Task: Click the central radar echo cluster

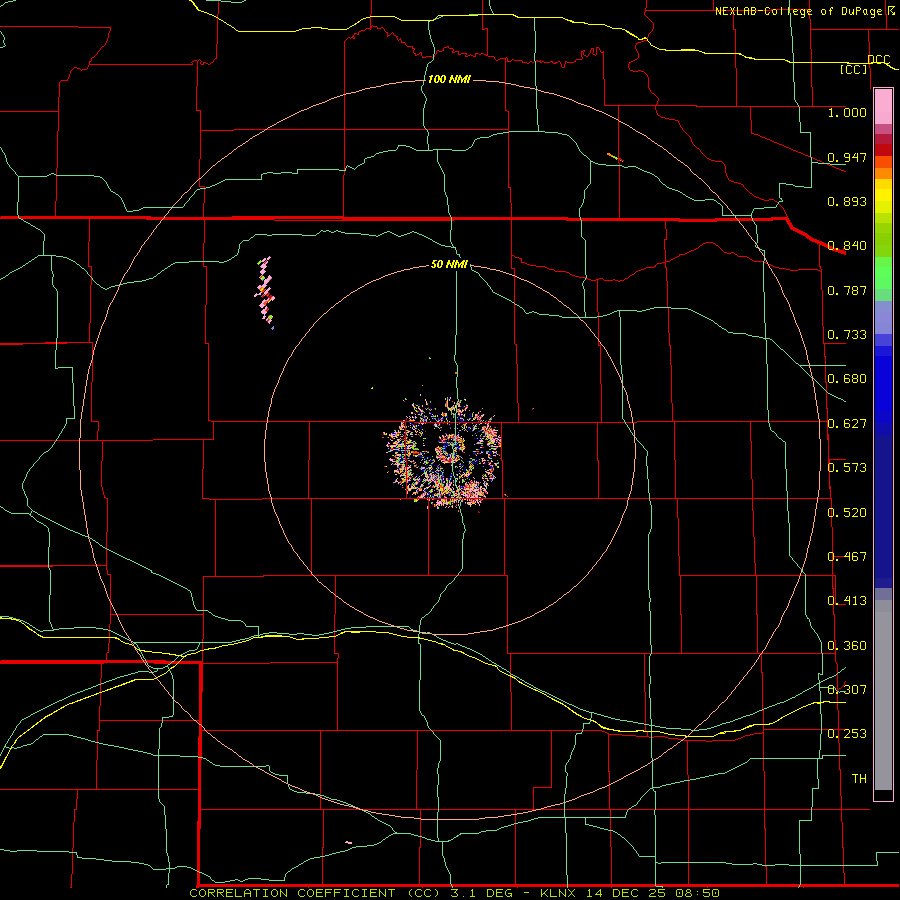Action: pyautogui.click(x=443, y=452)
